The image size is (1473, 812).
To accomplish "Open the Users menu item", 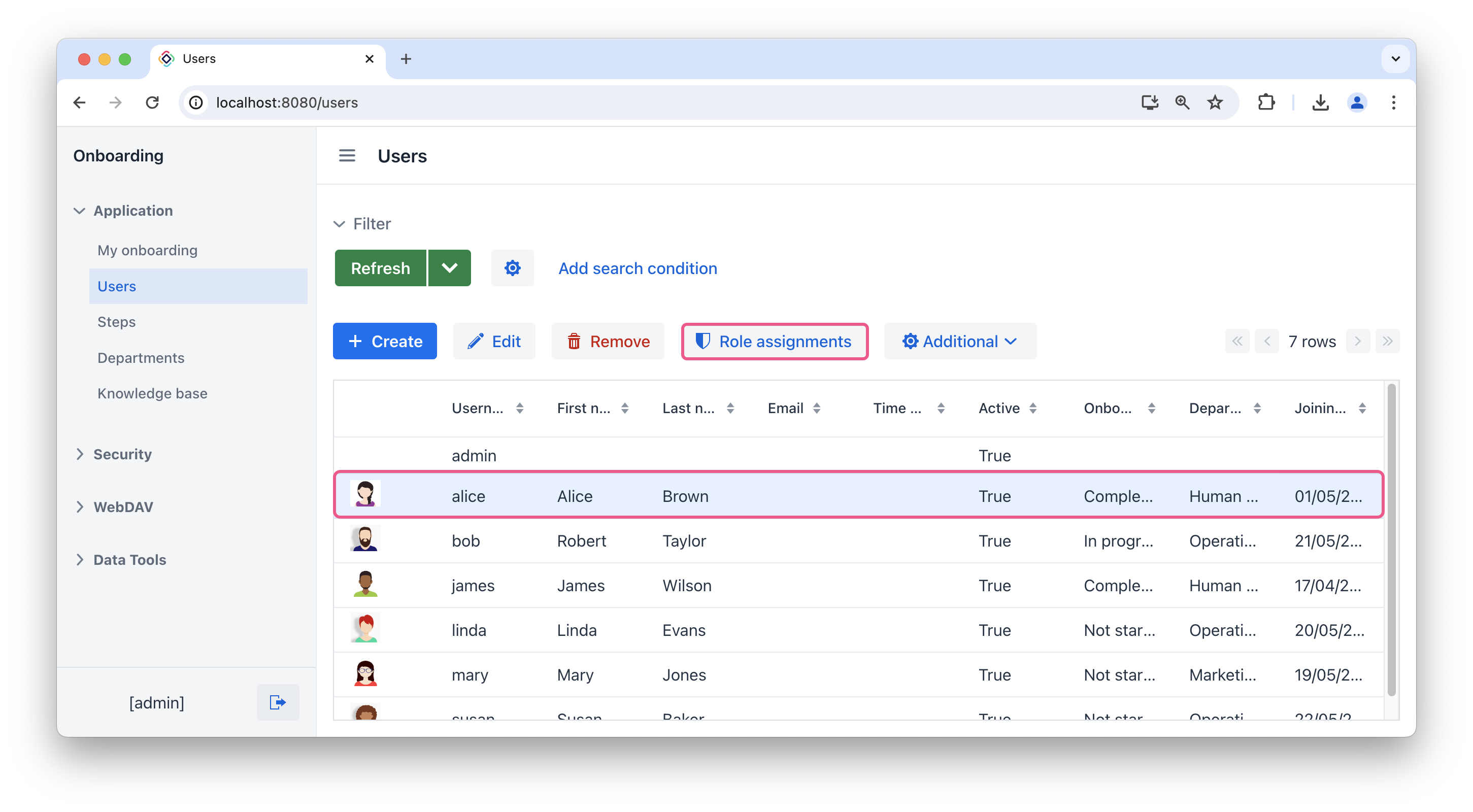I will [x=116, y=286].
